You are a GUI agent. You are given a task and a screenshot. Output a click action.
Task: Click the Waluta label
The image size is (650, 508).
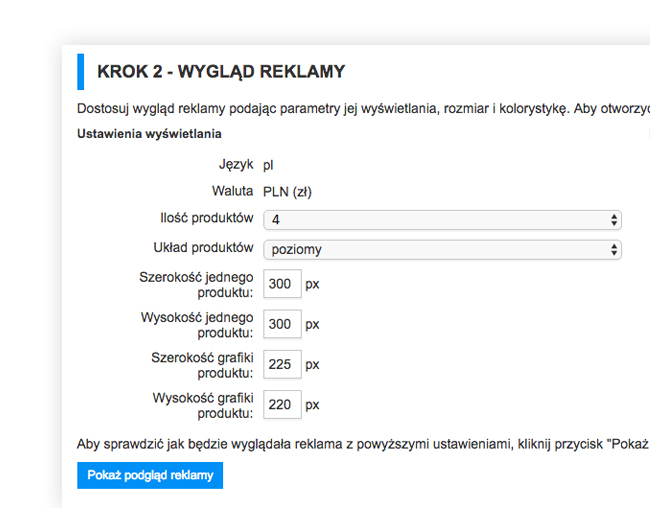(233, 191)
